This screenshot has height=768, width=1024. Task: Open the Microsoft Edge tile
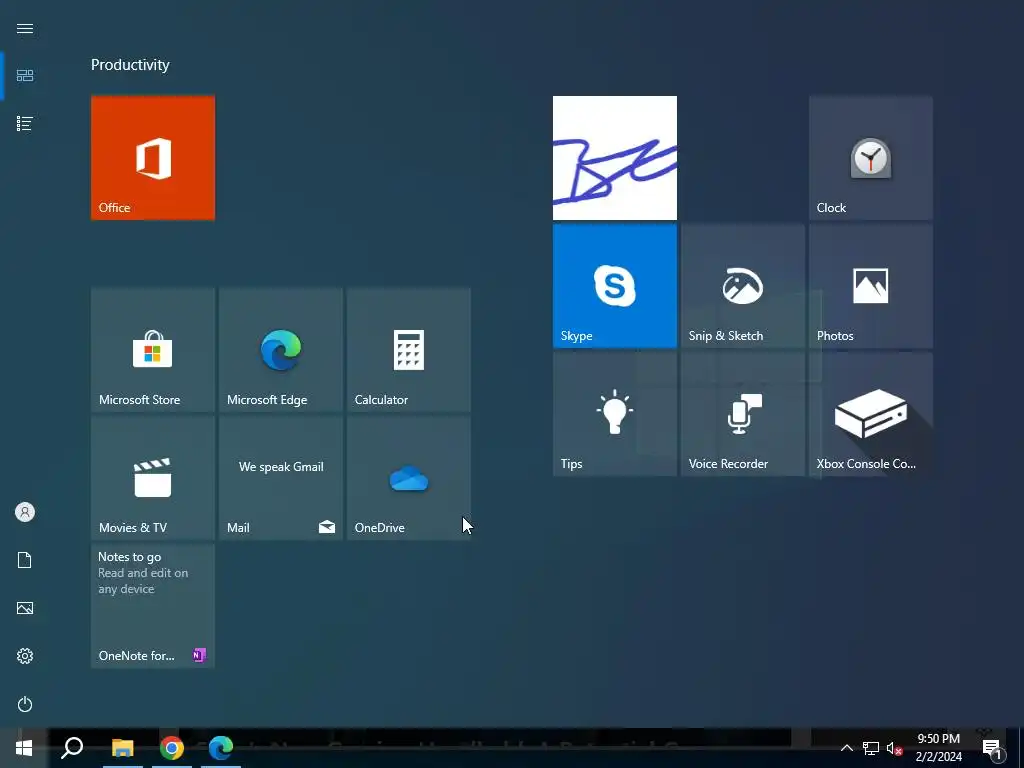281,350
